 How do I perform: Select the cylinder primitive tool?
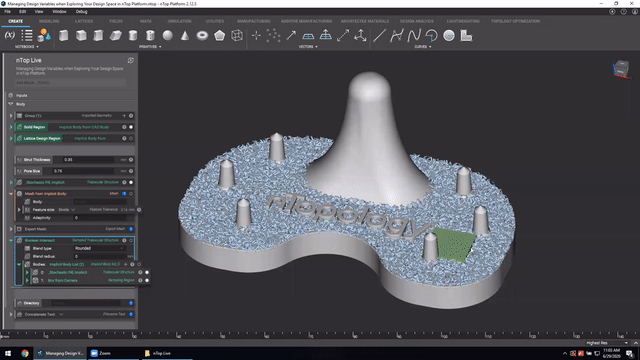(x=133, y=36)
